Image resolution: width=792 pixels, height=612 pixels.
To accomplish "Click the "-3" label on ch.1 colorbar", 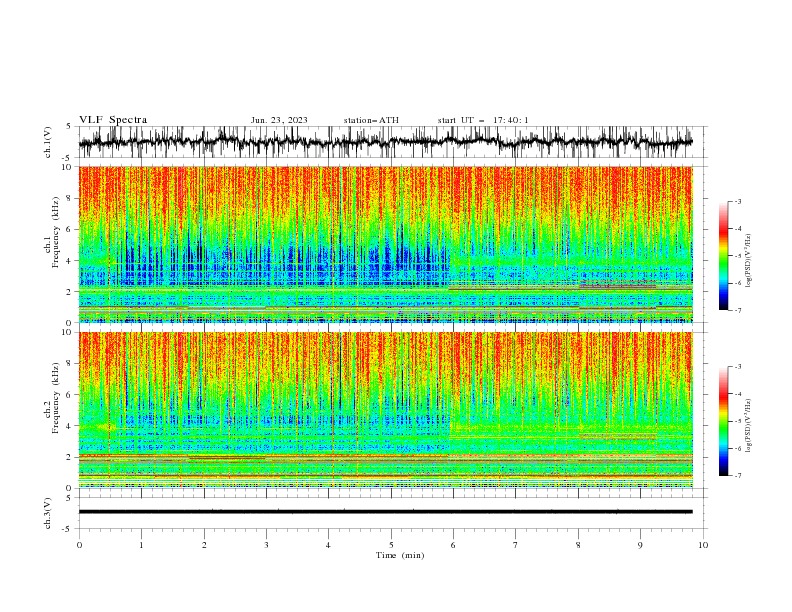I will (738, 201).
